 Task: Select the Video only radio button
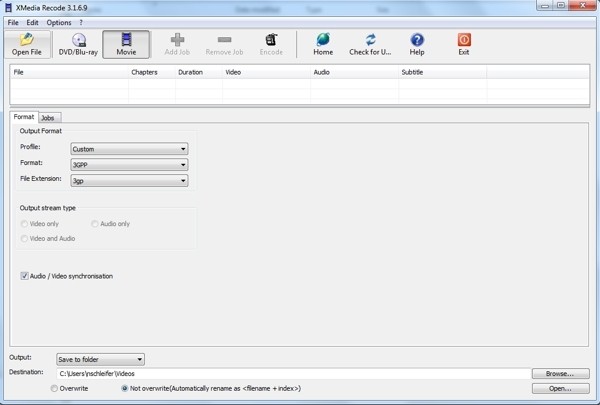24,224
